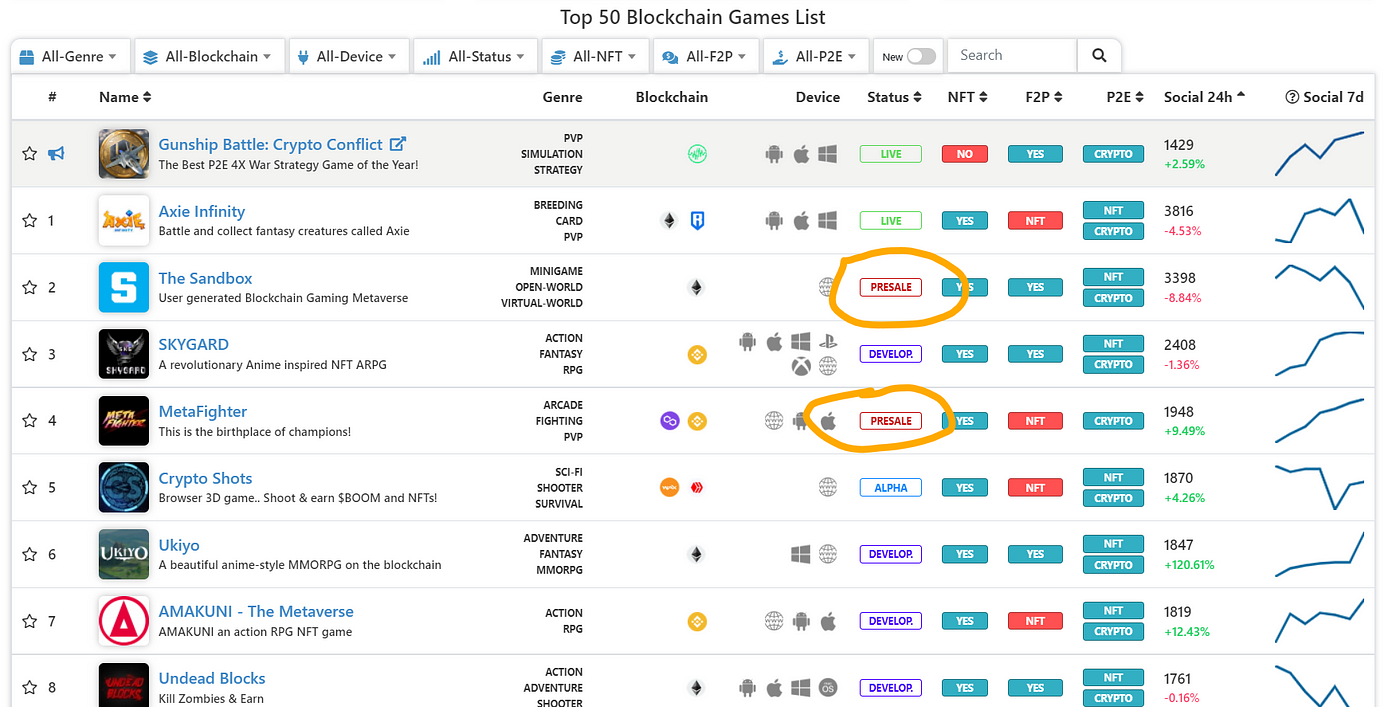The image size is (1400, 707).
Task: Sort the table by Name column
Action: [125, 97]
